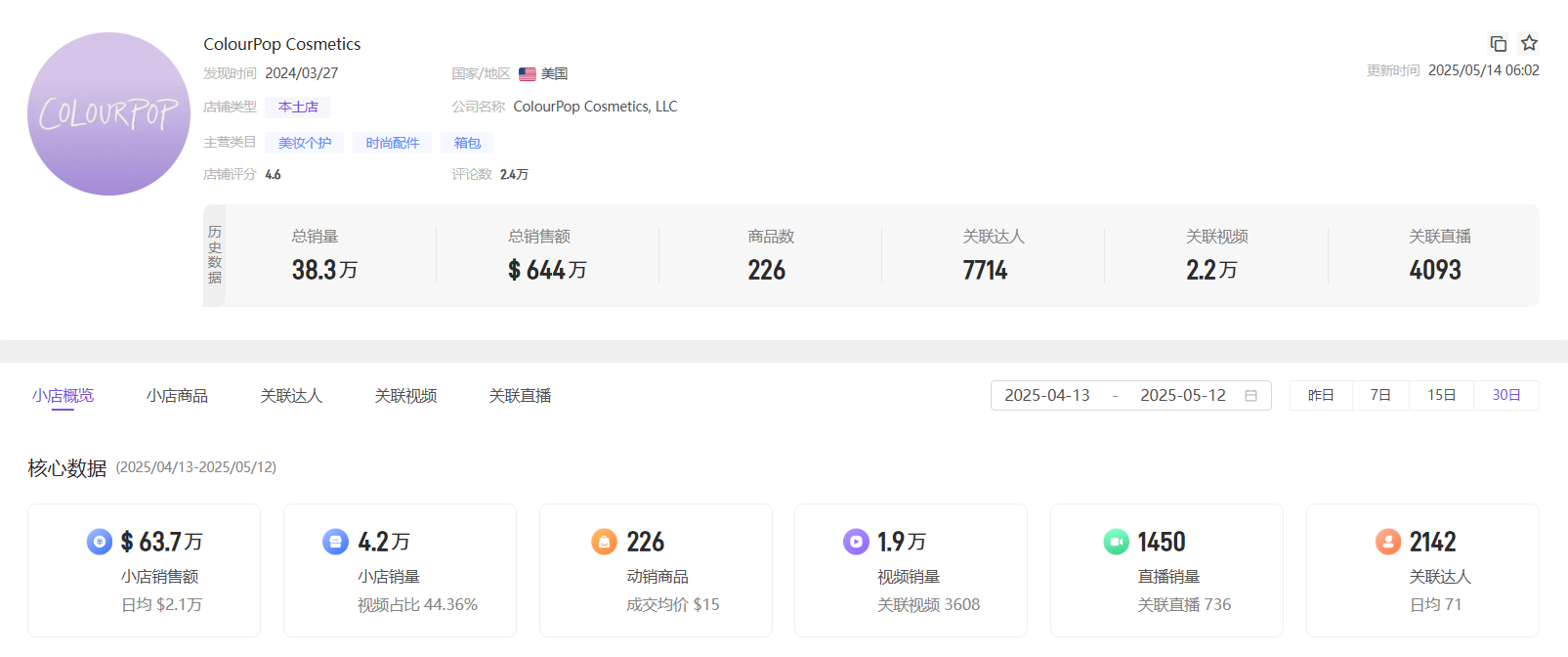Click the 核心数据 section heading
This screenshot has width=1568, height=657.
pyautogui.click(x=66, y=468)
